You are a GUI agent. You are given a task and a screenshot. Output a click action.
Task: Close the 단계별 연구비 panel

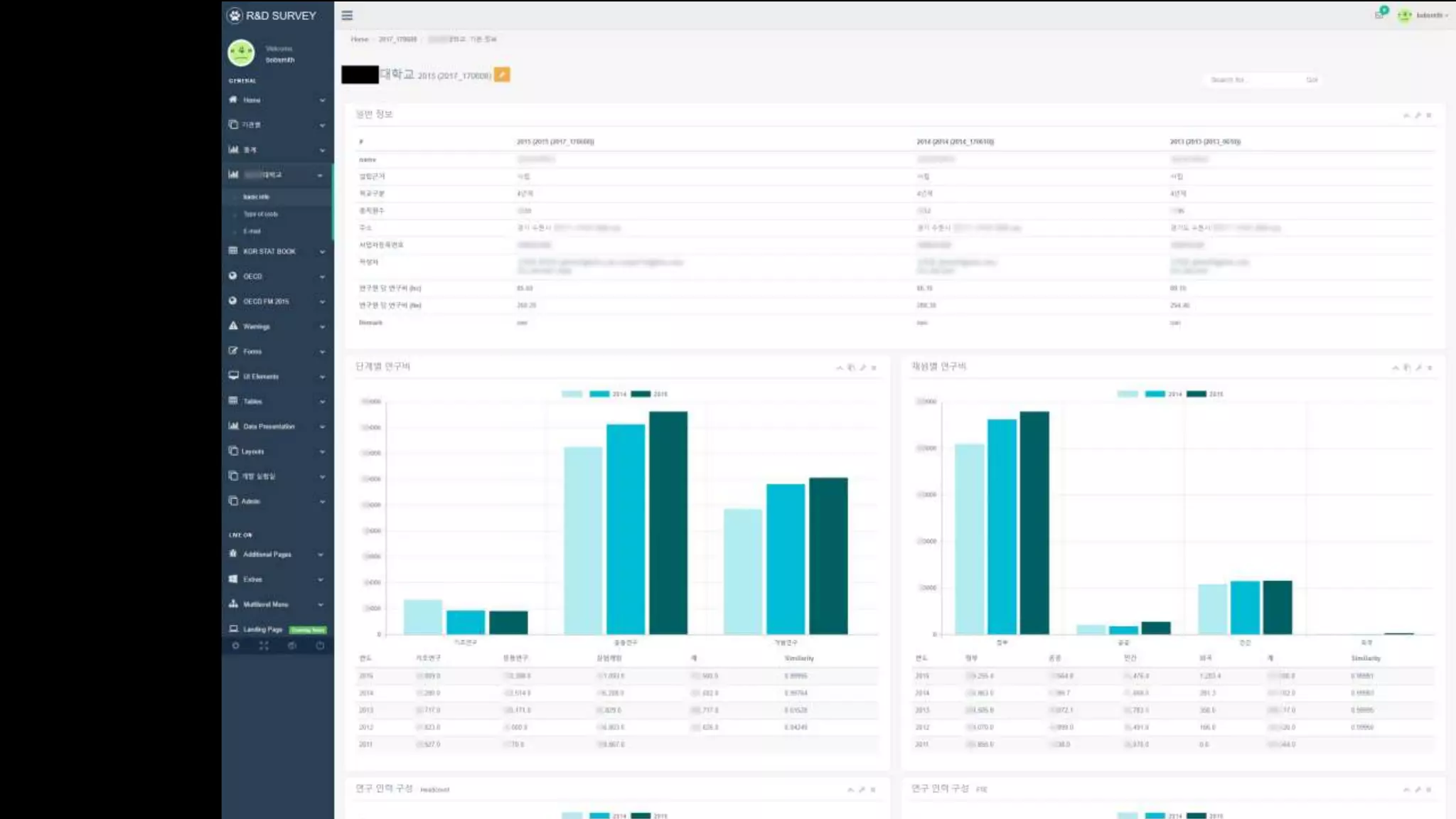(874, 368)
